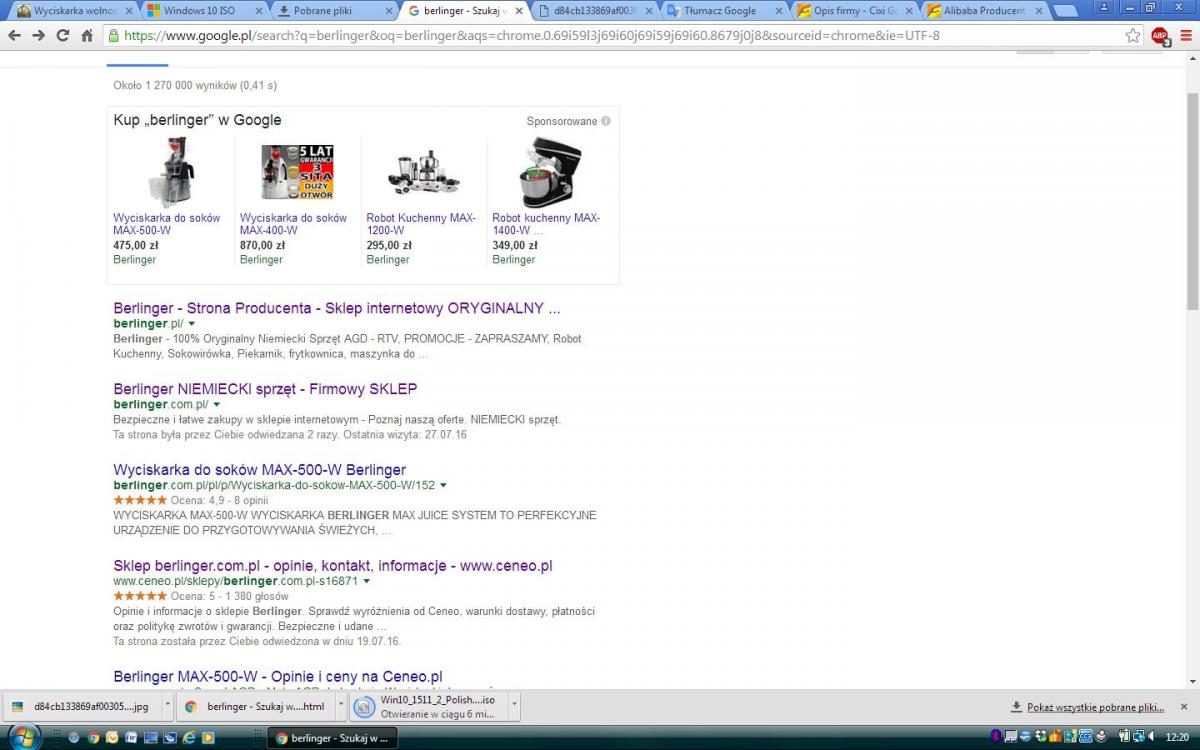The height and width of the screenshot is (750, 1200).
Task: Expand arrow after Wyciskarka-do-sokow-MAX-500-W/152 URL
Action: point(444,485)
